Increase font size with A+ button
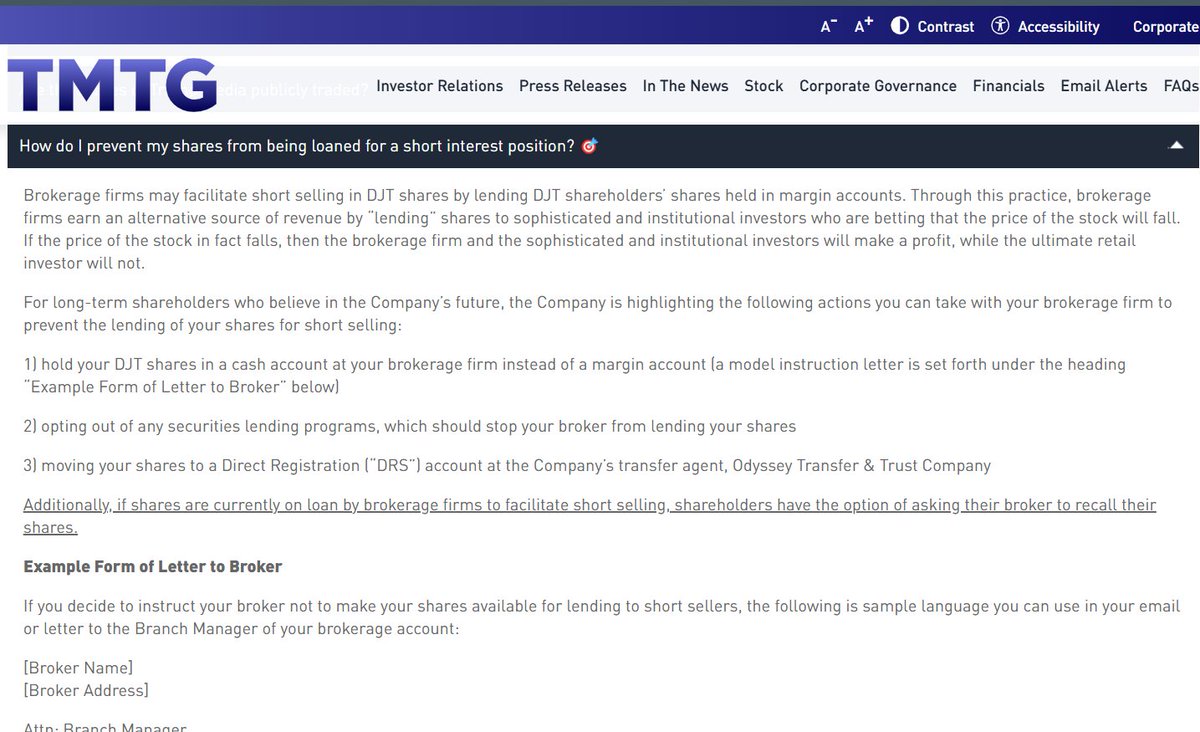This screenshot has height=732, width=1200. (x=863, y=26)
